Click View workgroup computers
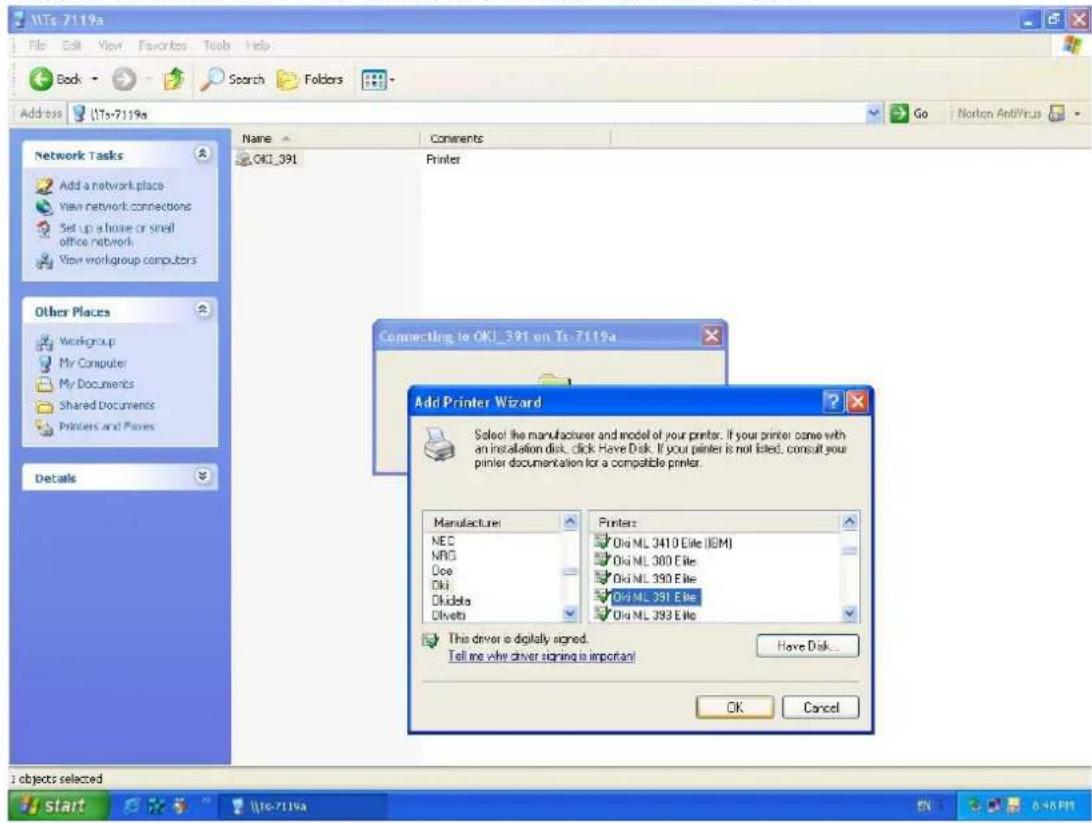The width and height of the screenshot is (1092, 823). (127, 260)
